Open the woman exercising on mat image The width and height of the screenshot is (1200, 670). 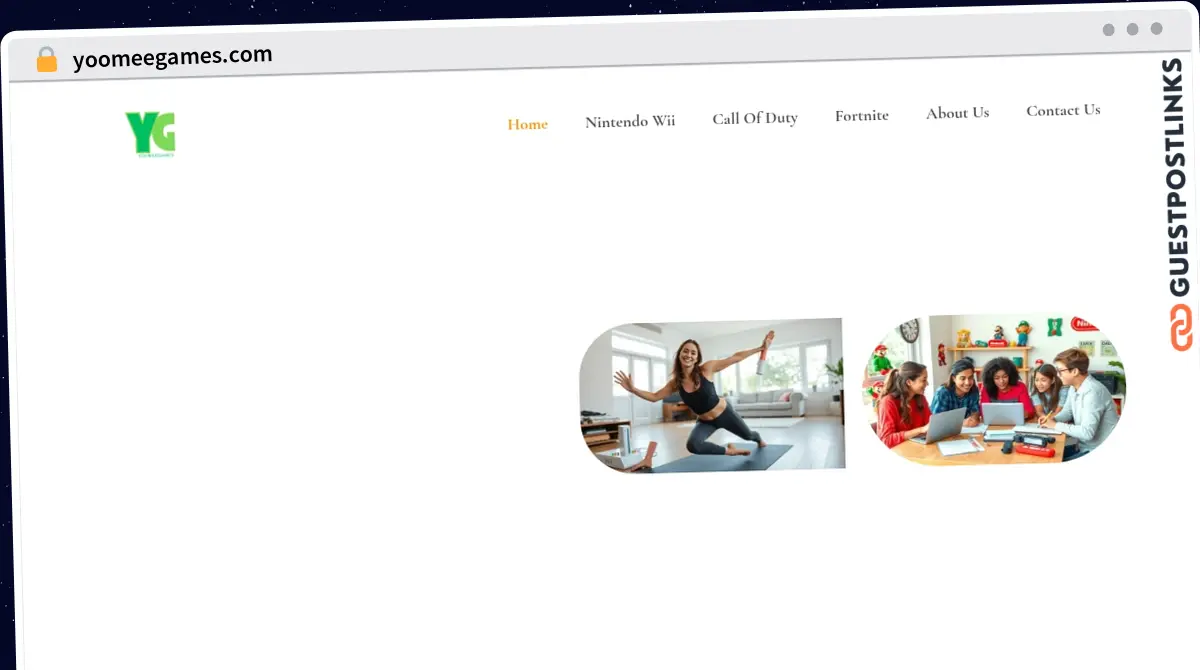coord(712,395)
